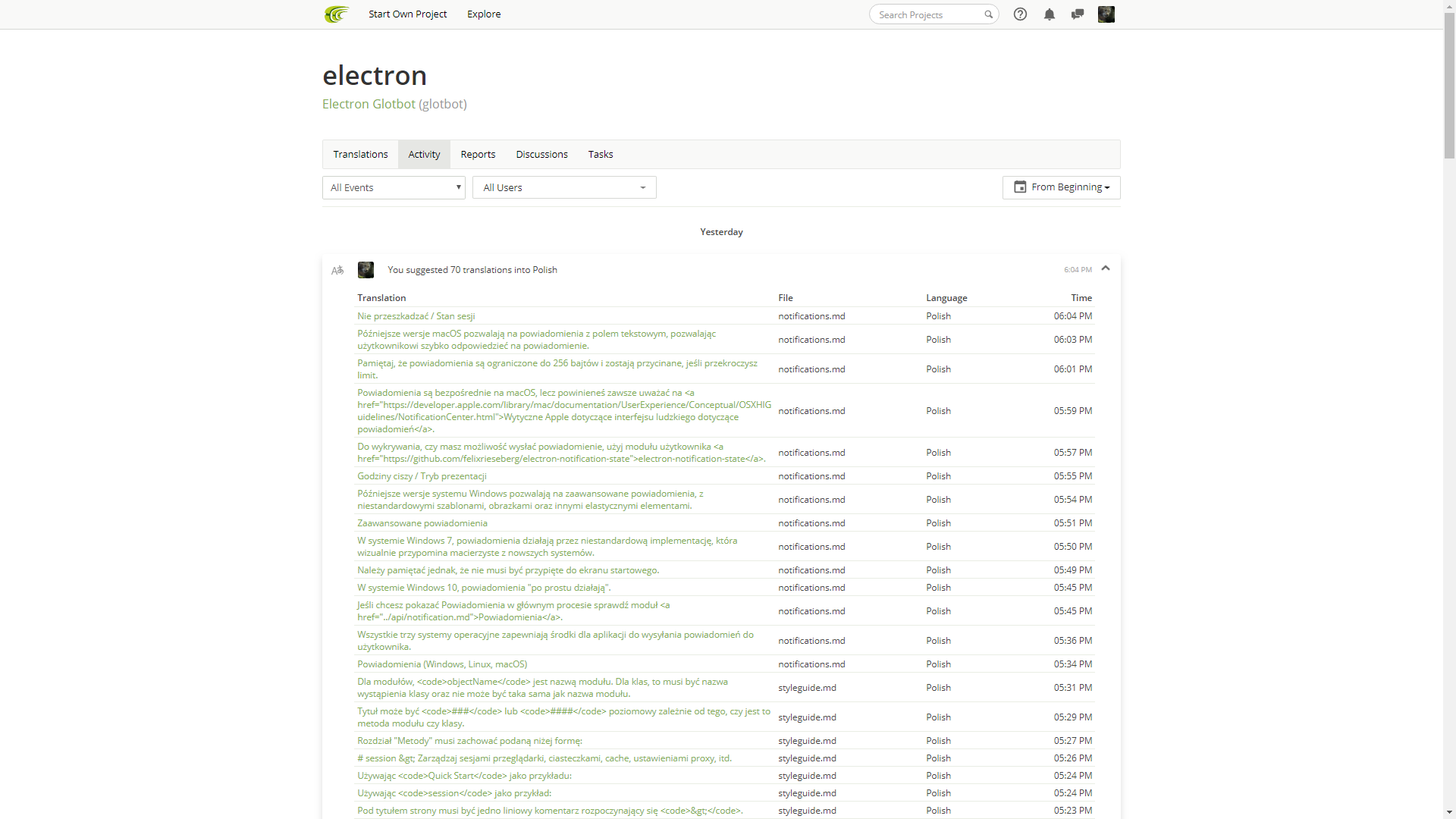Click the translation suggestion type icon
This screenshot has width=1456, height=819.
[337, 270]
